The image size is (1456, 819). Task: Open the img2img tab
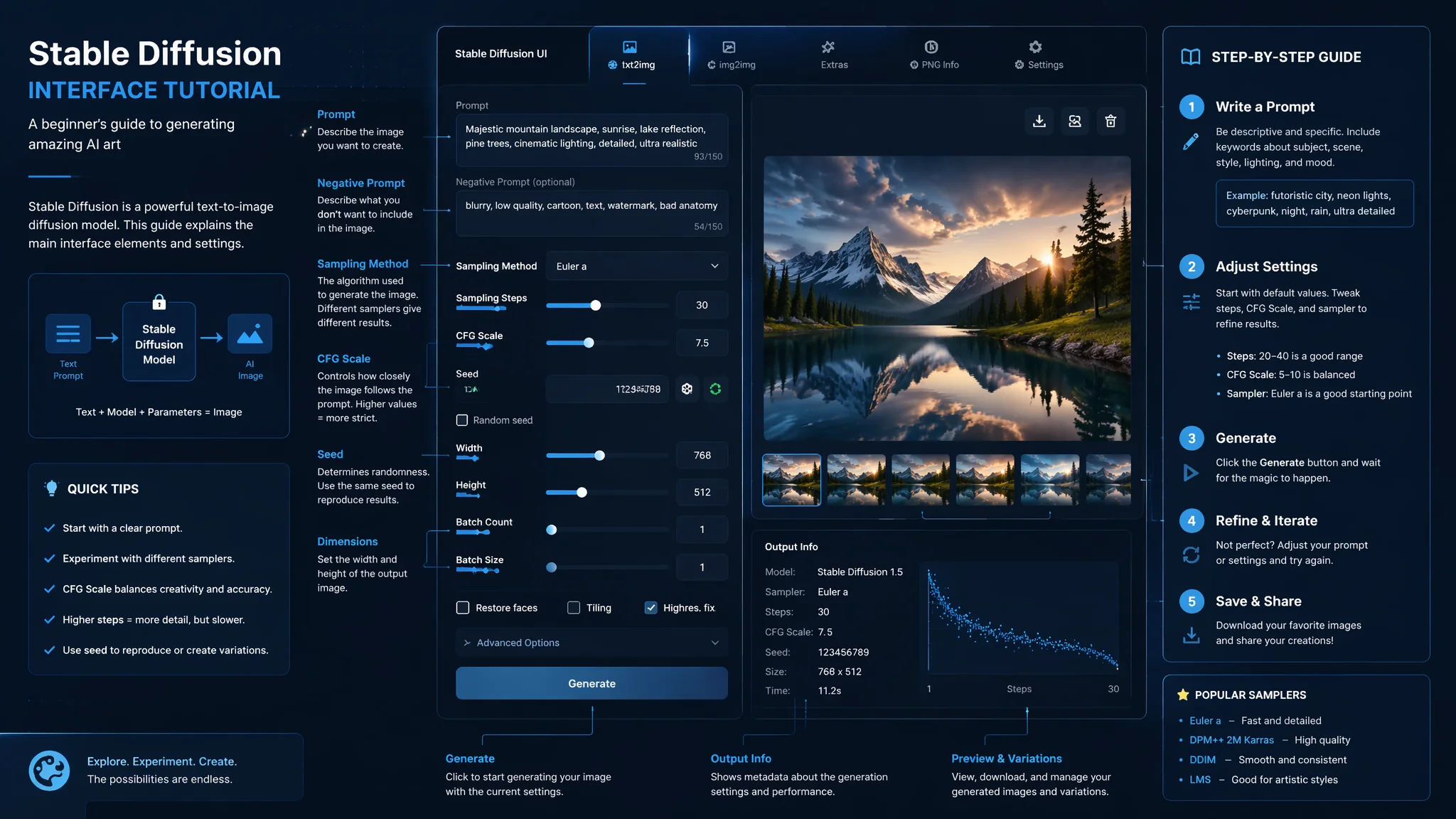point(732,57)
